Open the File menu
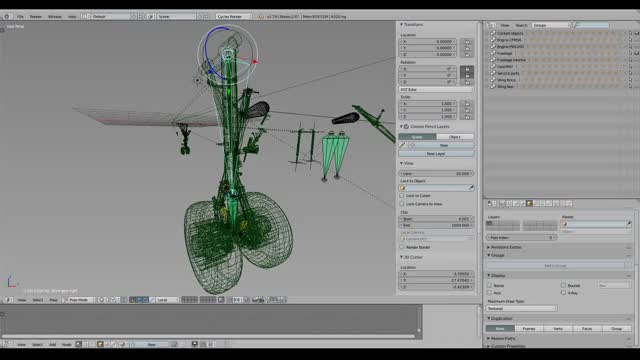This screenshot has width=640, height=360. 20,16
